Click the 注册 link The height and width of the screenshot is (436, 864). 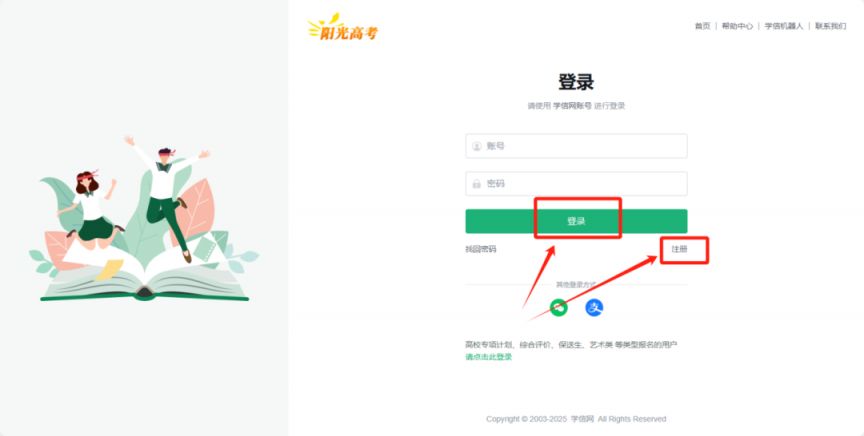pyautogui.click(x=679, y=249)
